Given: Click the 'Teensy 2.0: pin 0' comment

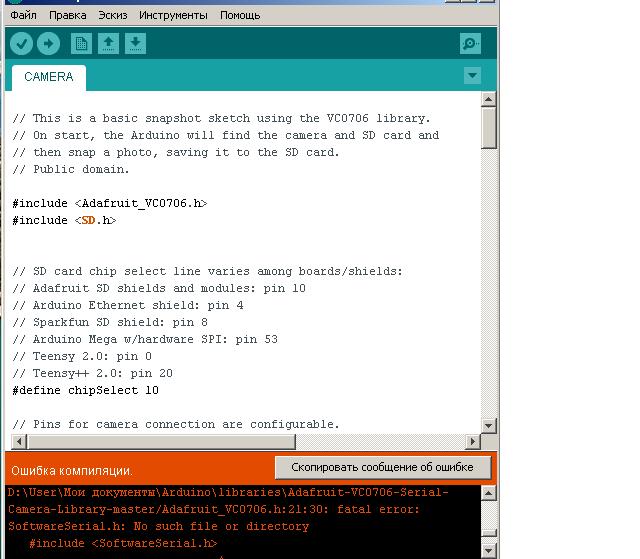Looking at the screenshot, I should point(82,356).
